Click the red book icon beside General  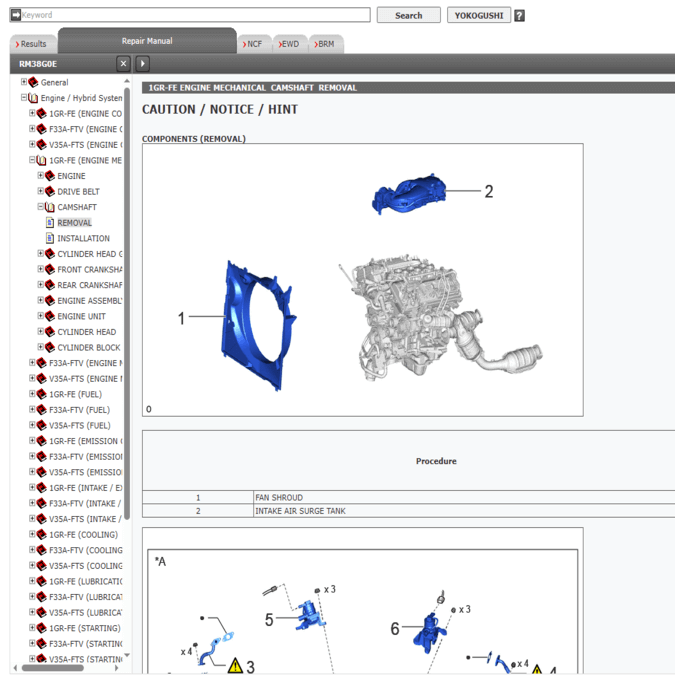pyautogui.click(x=33, y=83)
